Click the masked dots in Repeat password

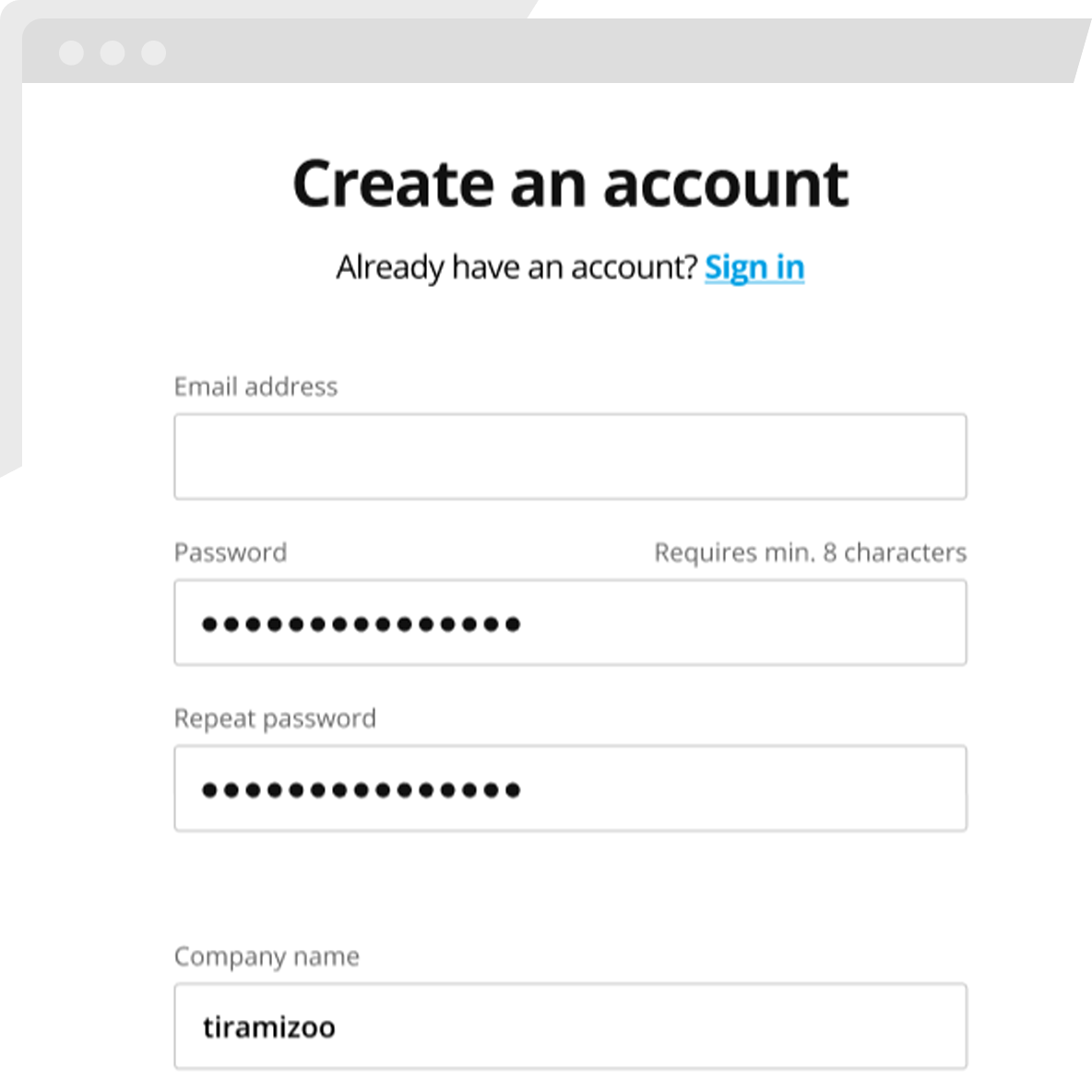pyautogui.click(x=362, y=790)
